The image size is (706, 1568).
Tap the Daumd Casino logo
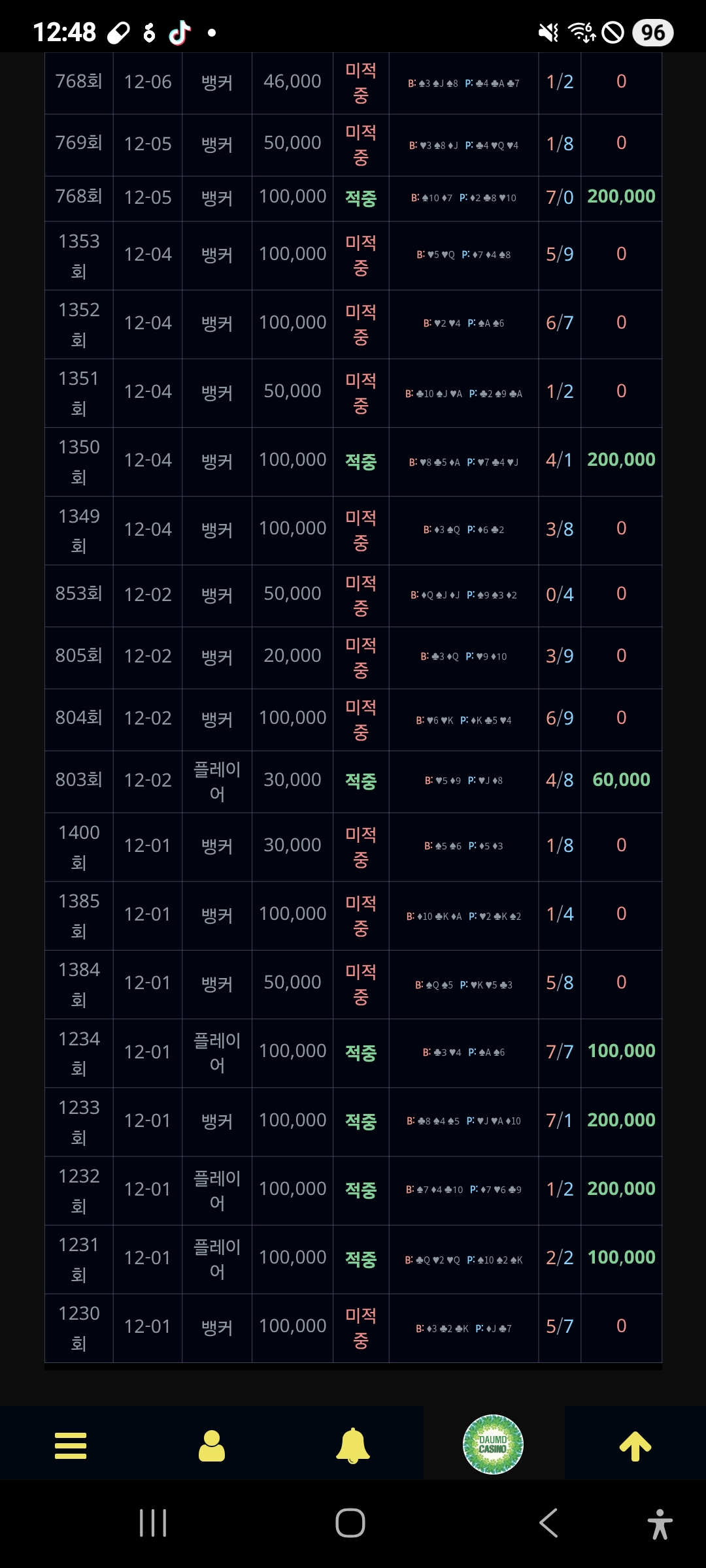[493, 1445]
